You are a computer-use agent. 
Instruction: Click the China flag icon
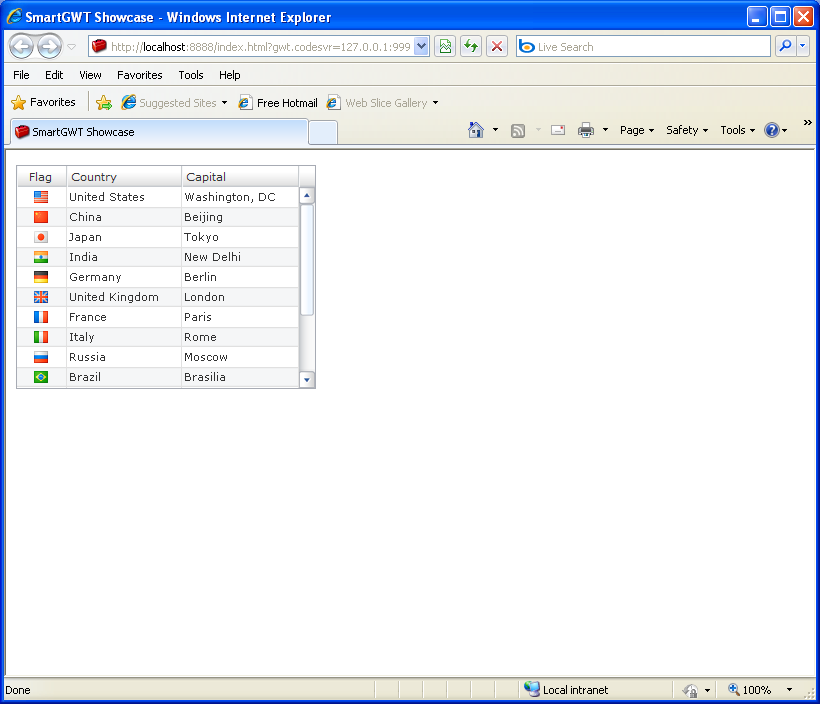point(41,217)
